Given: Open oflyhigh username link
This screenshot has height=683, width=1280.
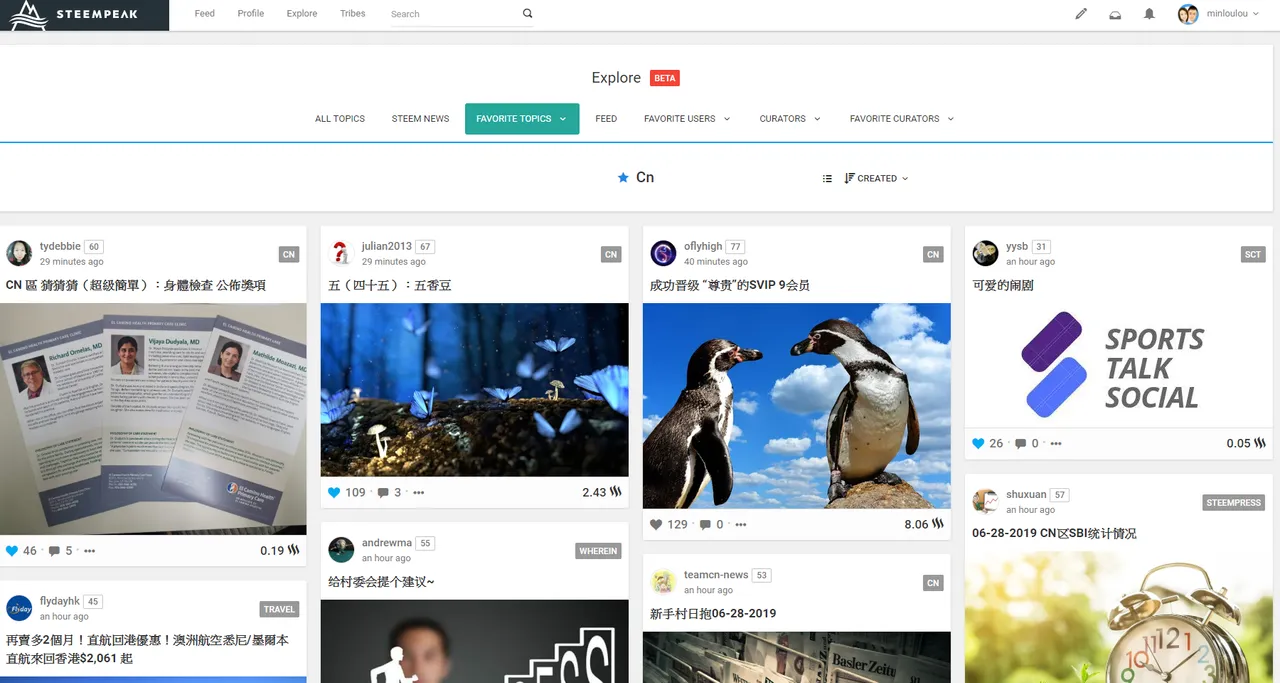Looking at the screenshot, I should pos(703,246).
